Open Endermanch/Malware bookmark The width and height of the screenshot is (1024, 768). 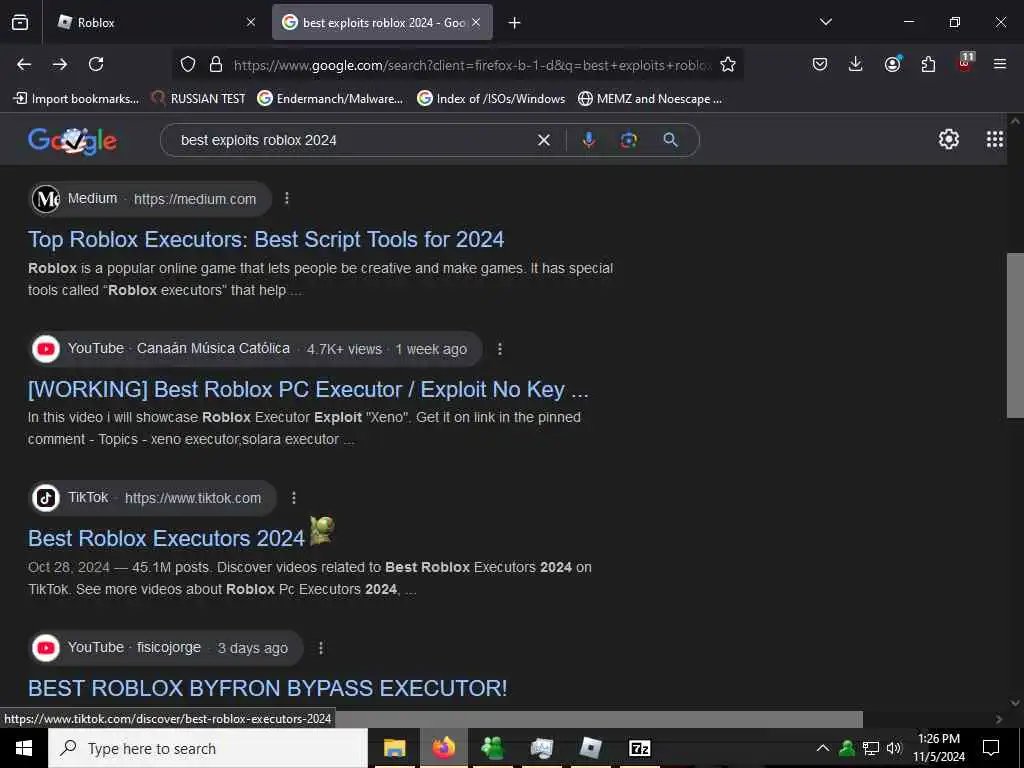coord(330,99)
